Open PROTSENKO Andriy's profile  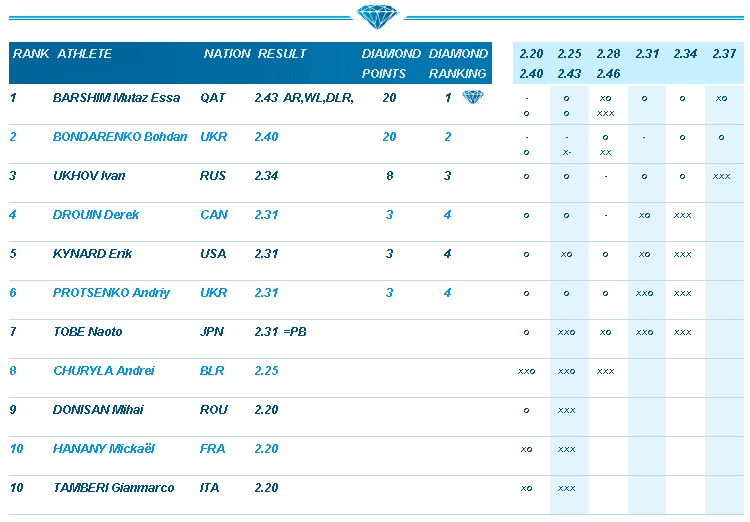tap(111, 293)
